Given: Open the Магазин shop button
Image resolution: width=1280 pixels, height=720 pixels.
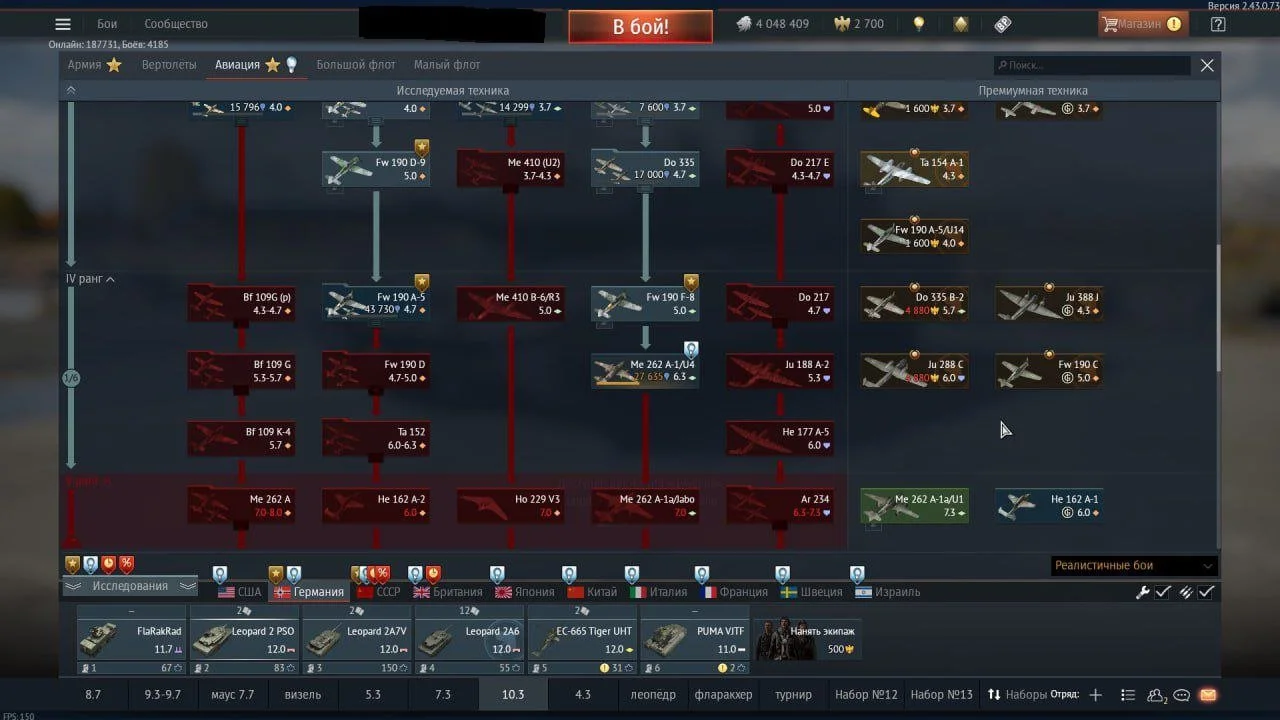Looking at the screenshot, I should click(1143, 24).
